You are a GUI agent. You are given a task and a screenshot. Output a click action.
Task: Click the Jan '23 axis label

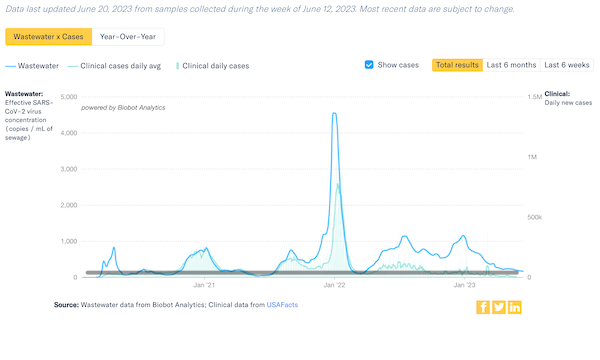(464, 285)
